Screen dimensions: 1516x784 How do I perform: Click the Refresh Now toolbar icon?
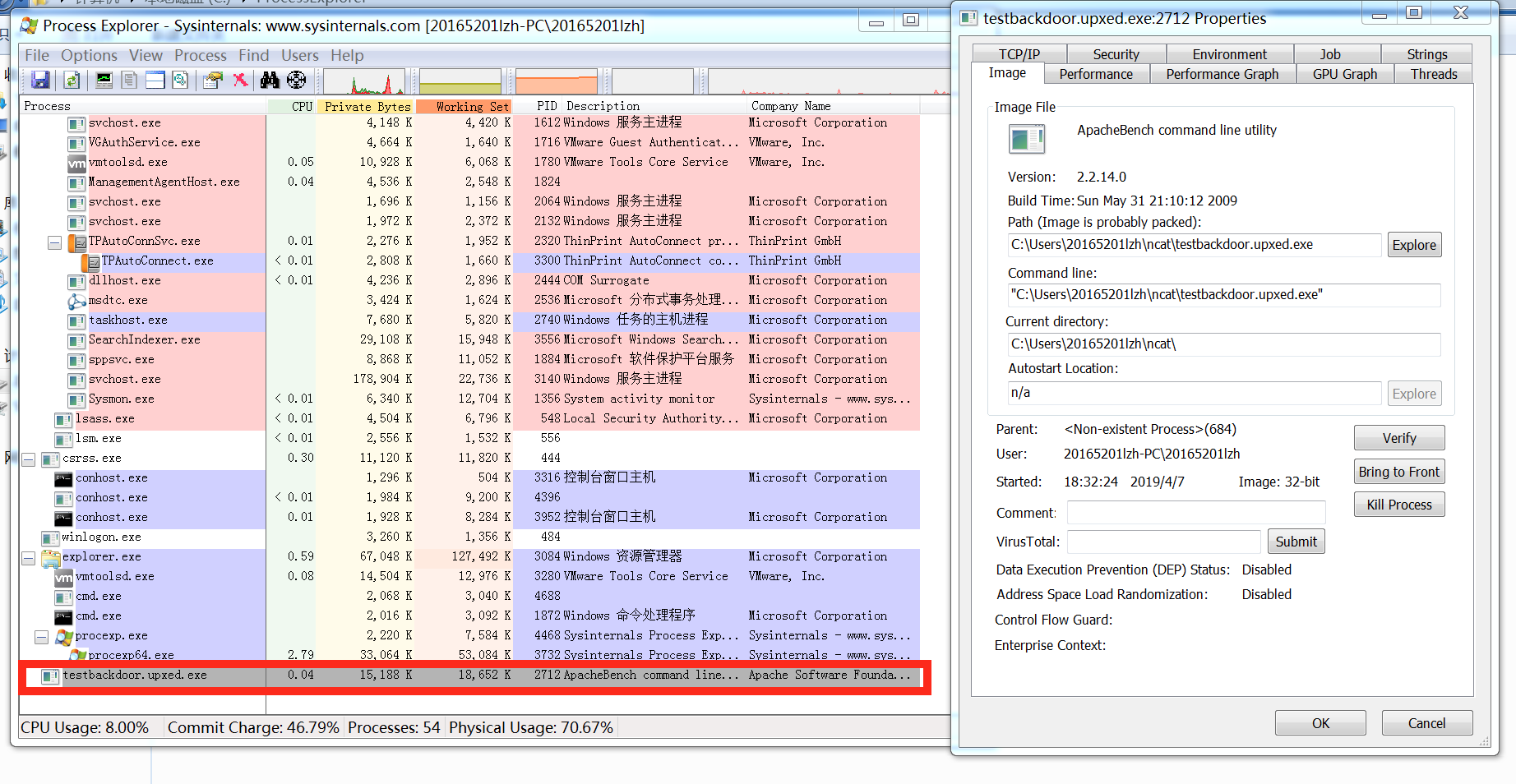click(x=72, y=80)
